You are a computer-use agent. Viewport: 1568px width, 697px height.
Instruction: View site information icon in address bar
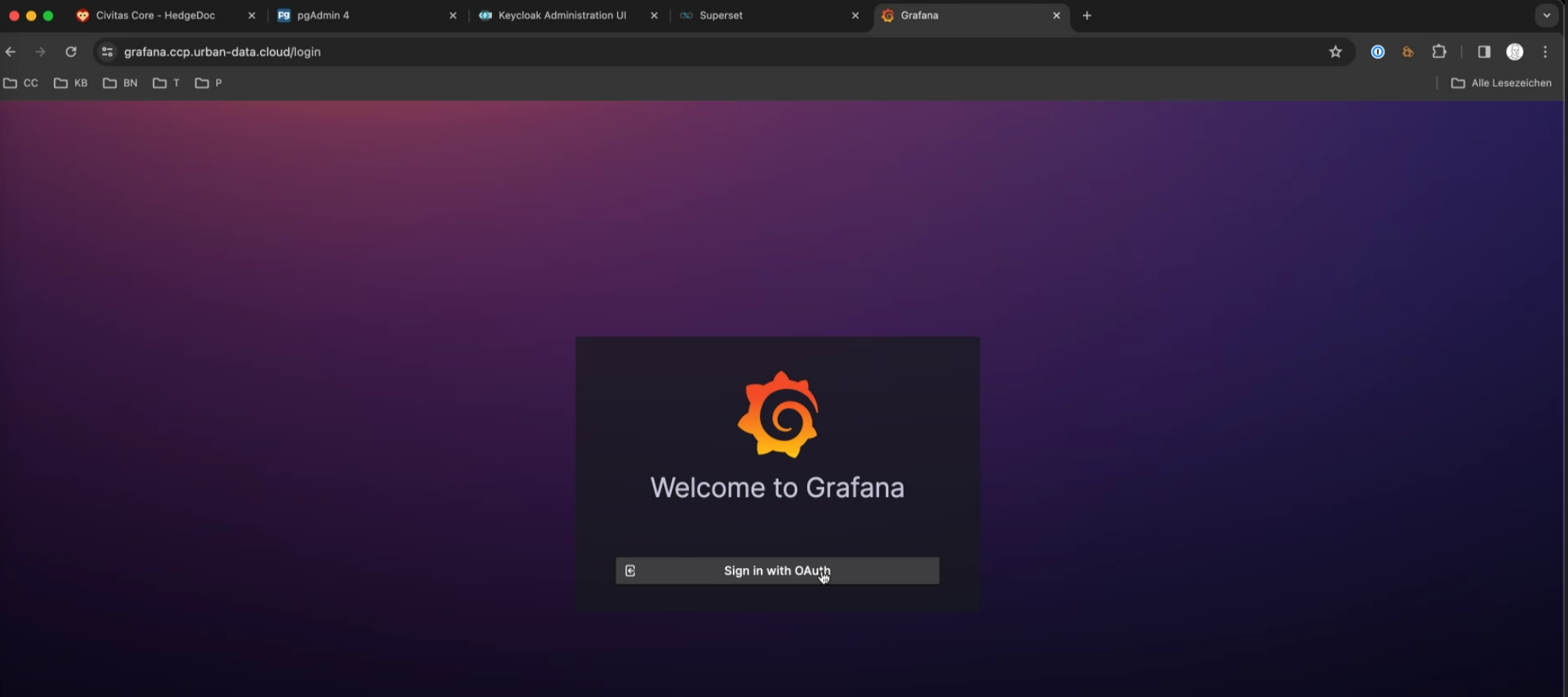pyautogui.click(x=107, y=52)
